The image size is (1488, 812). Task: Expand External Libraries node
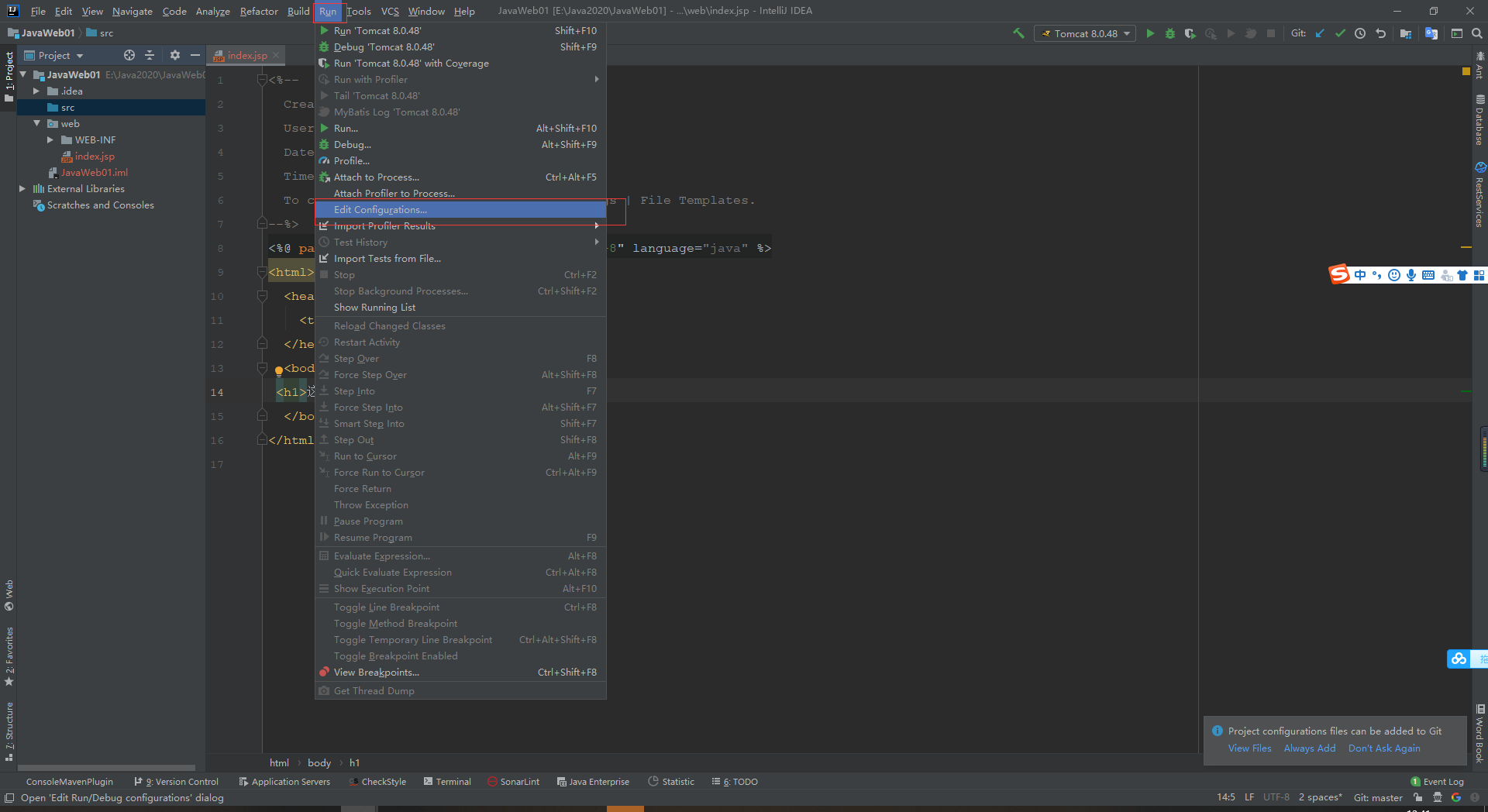(x=22, y=188)
